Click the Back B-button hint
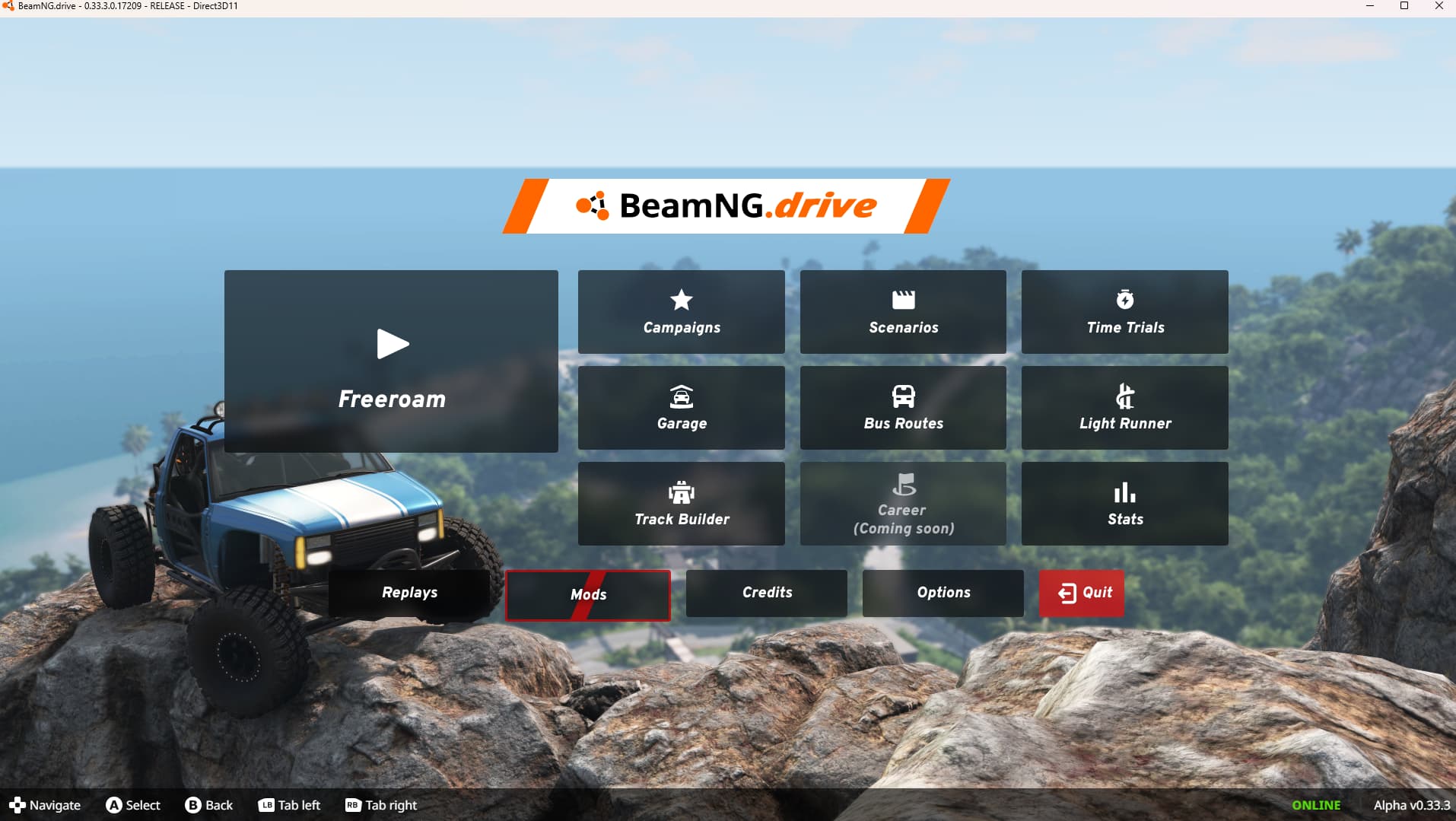This screenshot has width=1456, height=821. 208,805
